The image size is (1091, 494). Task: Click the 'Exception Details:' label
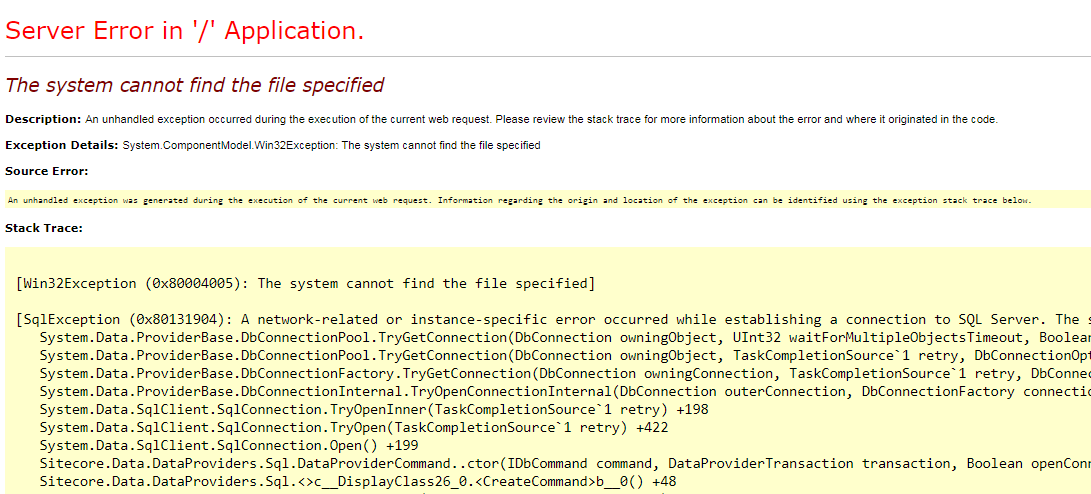(62, 145)
